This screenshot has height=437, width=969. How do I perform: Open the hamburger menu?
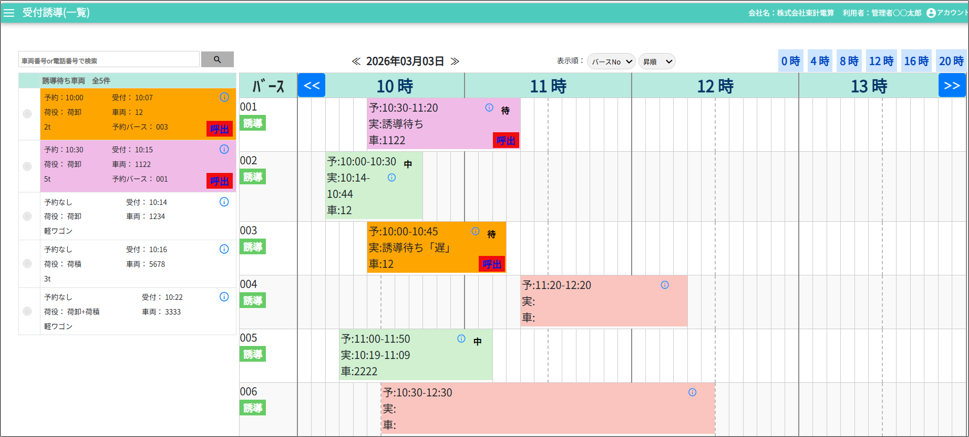(10, 13)
